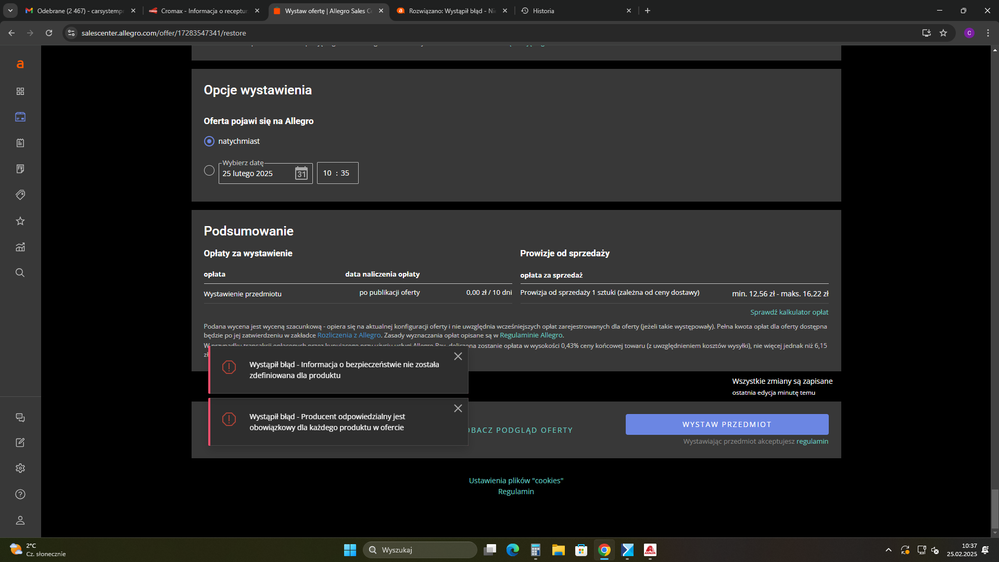Open the star ratings icon in sidebar
Screen dimensions: 999x562
pos(20,221)
